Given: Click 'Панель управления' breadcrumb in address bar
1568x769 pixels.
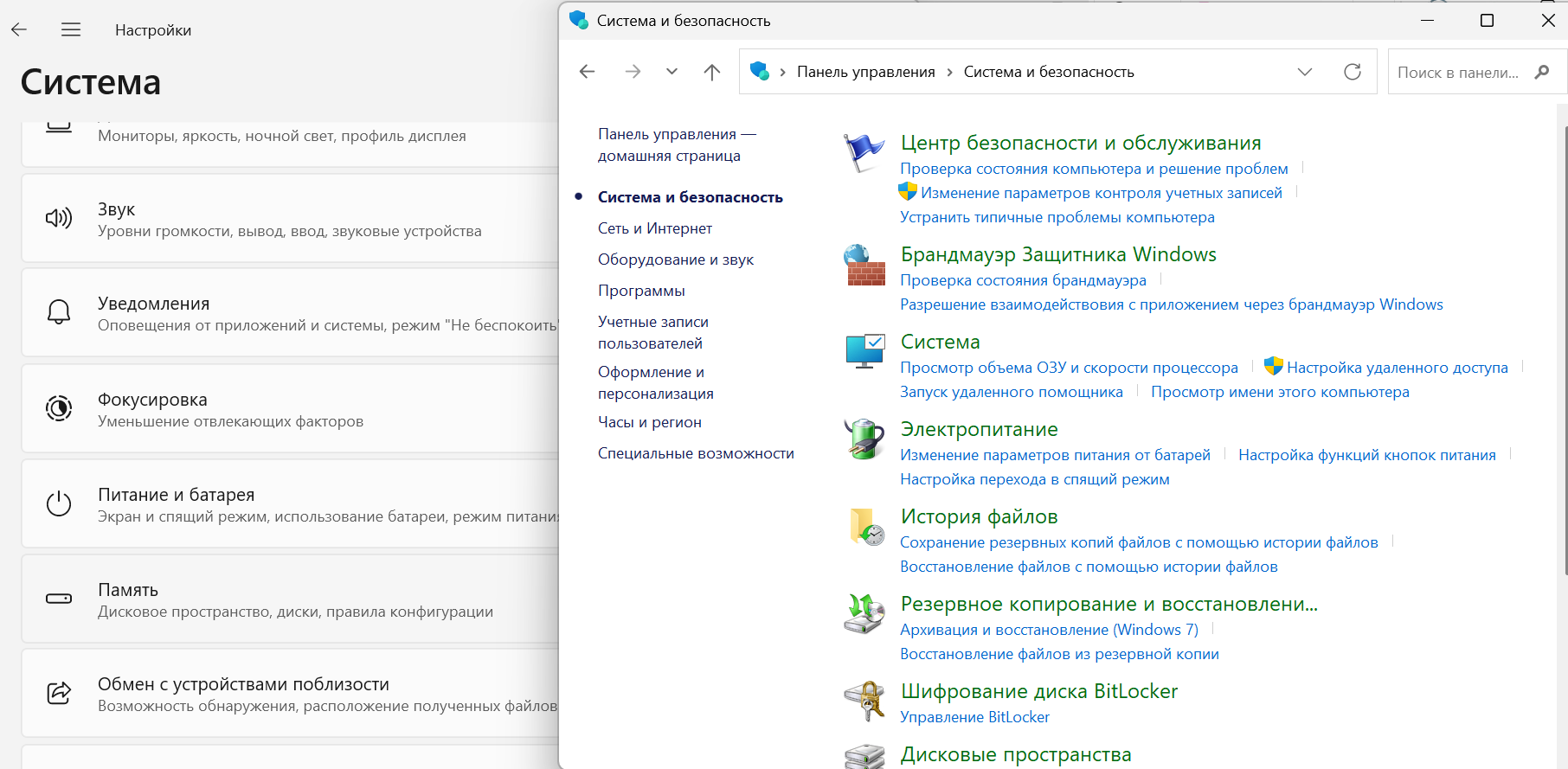Looking at the screenshot, I should [x=866, y=72].
